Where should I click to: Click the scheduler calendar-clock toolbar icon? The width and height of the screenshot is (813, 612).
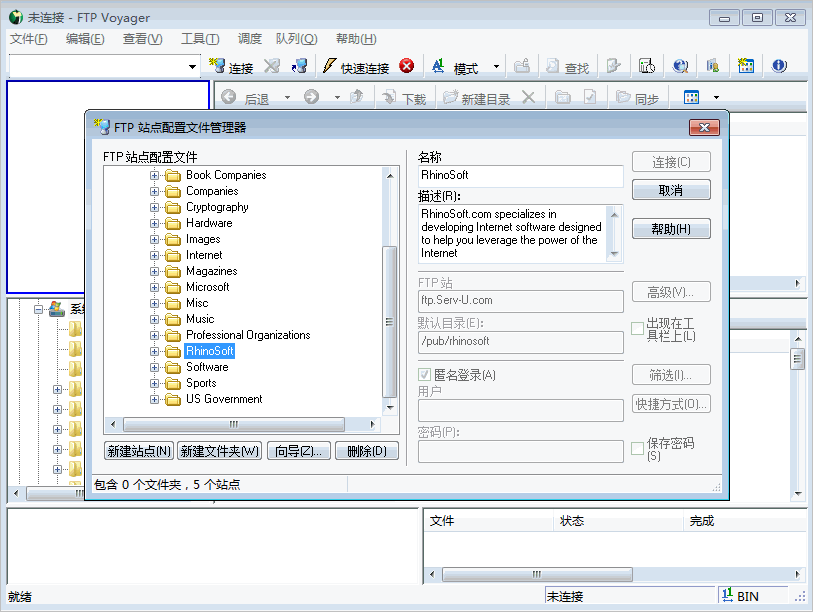coord(647,66)
